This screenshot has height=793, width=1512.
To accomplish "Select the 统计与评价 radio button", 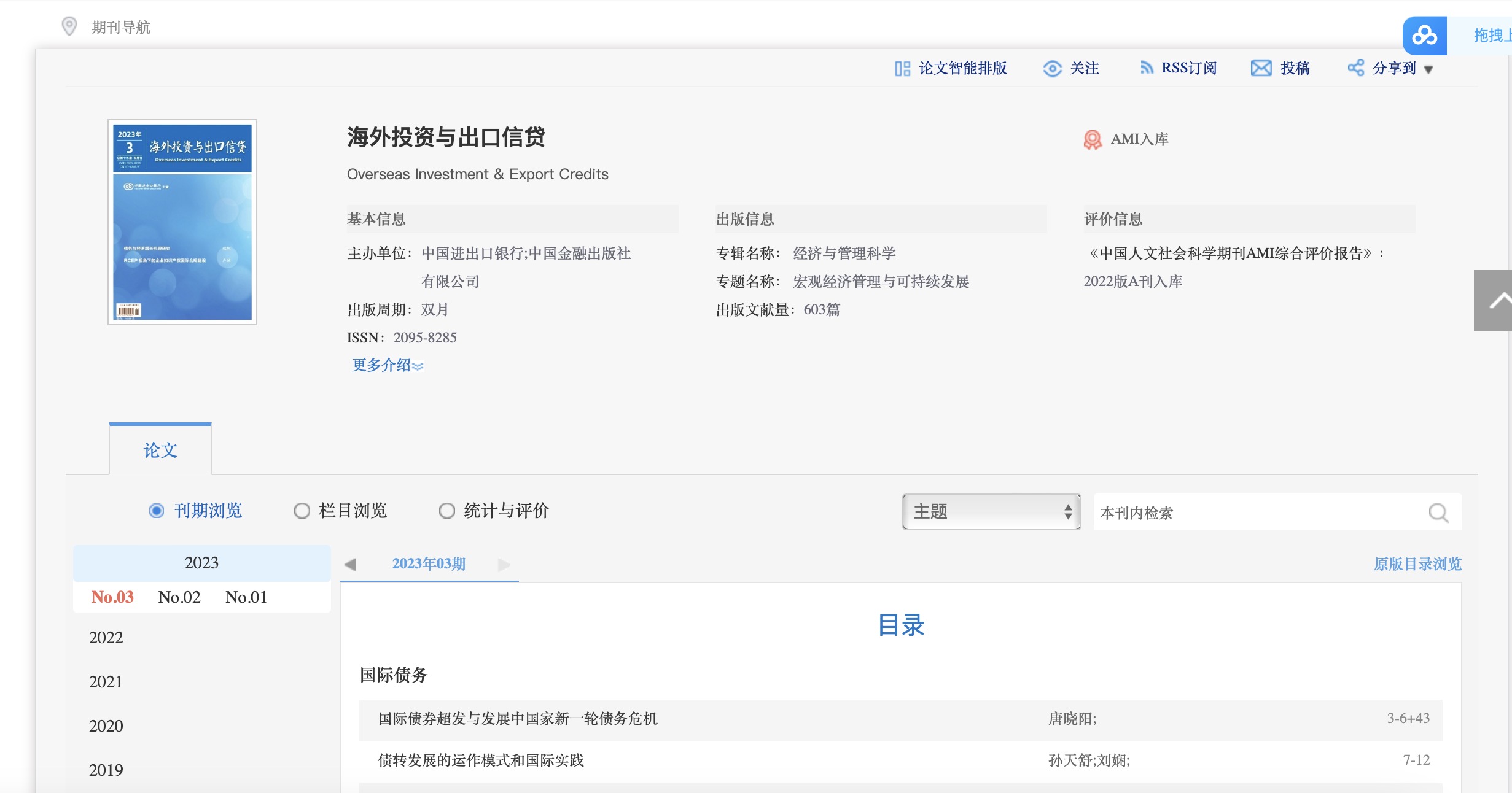I will tap(446, 511).
